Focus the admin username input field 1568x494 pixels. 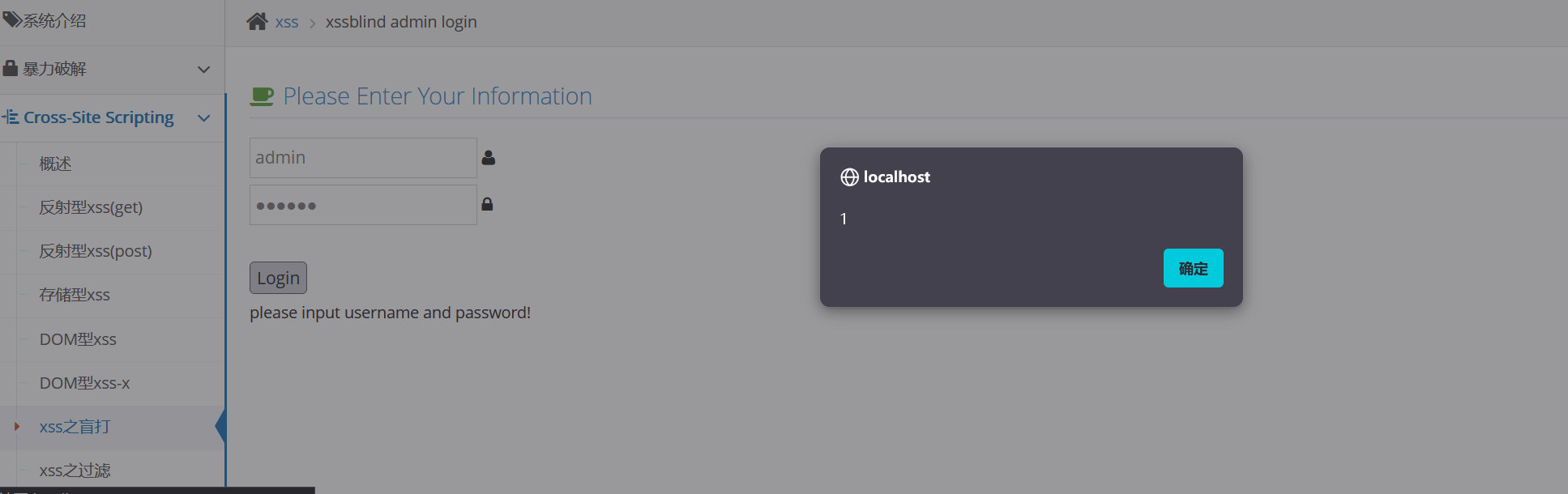point(363,158)
